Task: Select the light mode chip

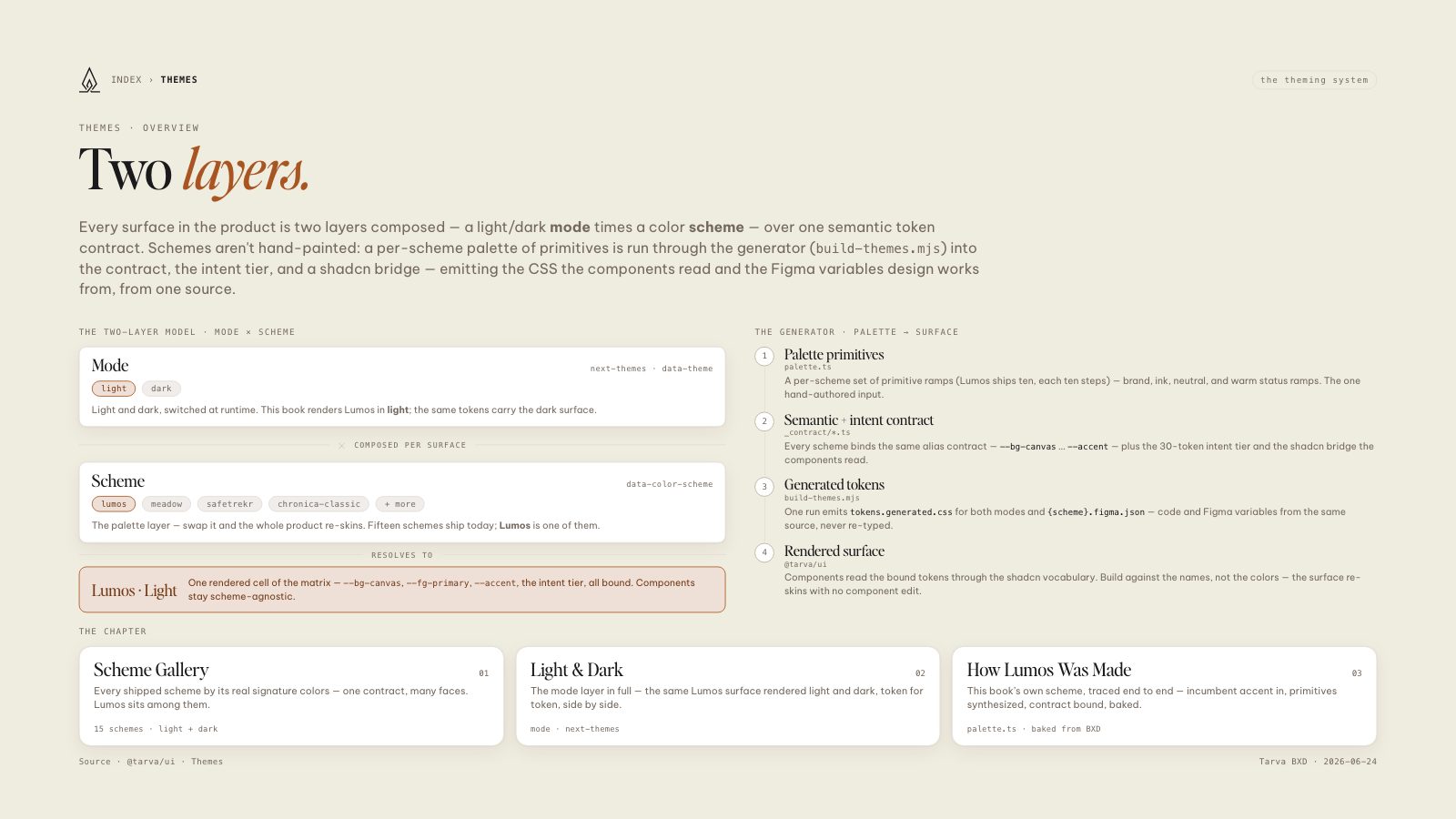Action: click(114, 389)
